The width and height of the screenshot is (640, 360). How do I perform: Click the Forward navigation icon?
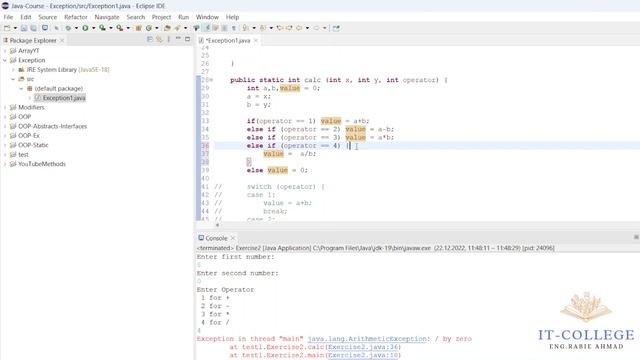[316, 28]
